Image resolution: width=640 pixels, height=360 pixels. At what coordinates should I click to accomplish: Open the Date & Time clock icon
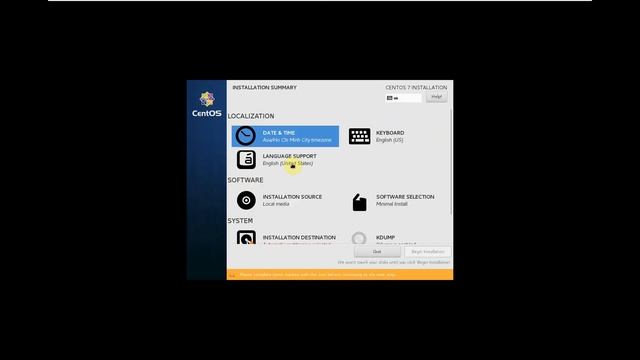pyautogui.click(x=246, y=136)
